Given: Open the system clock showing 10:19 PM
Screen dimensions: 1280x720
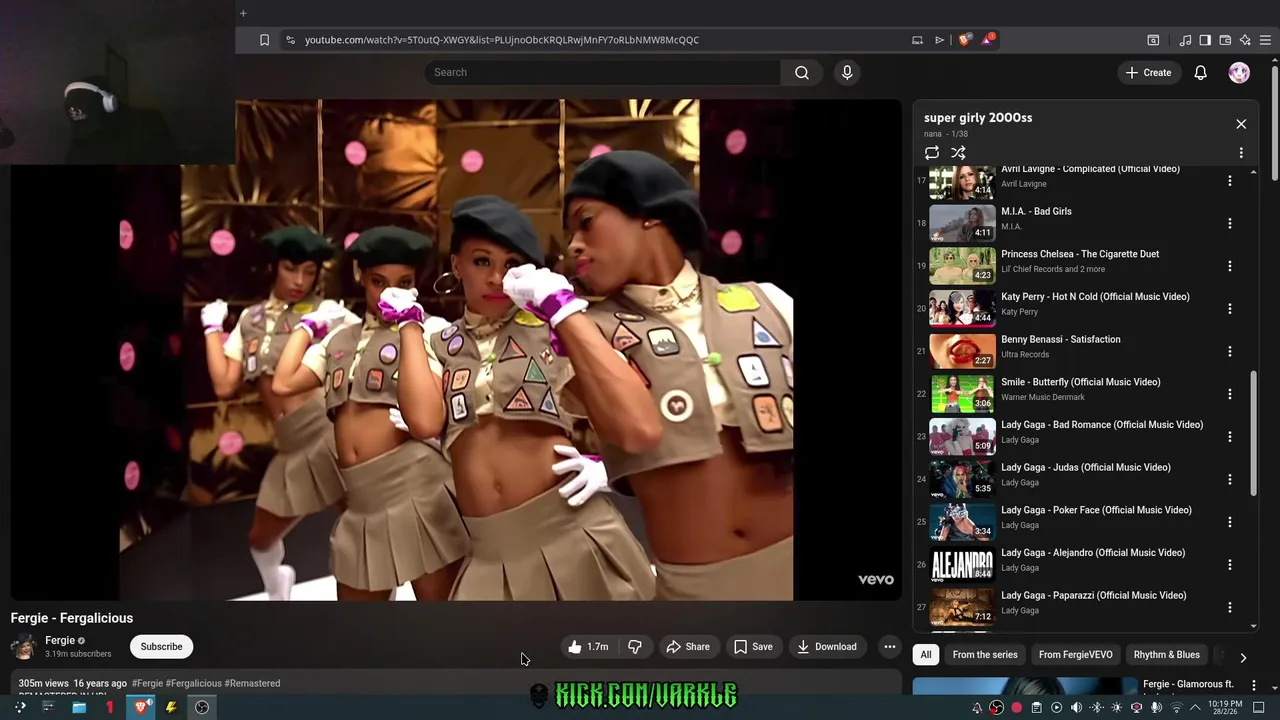Looking at the screenshot, I should pyautogui.click(x=1225, y=708).
